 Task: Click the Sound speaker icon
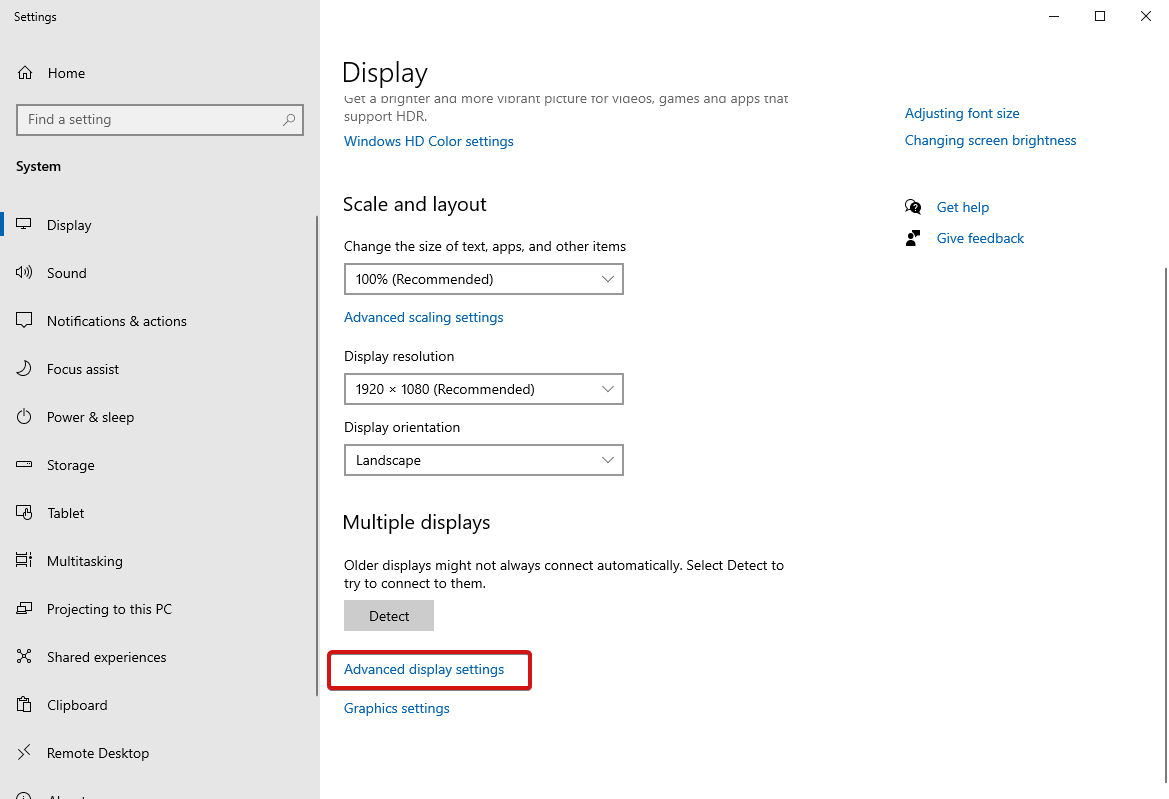(24, 272)
